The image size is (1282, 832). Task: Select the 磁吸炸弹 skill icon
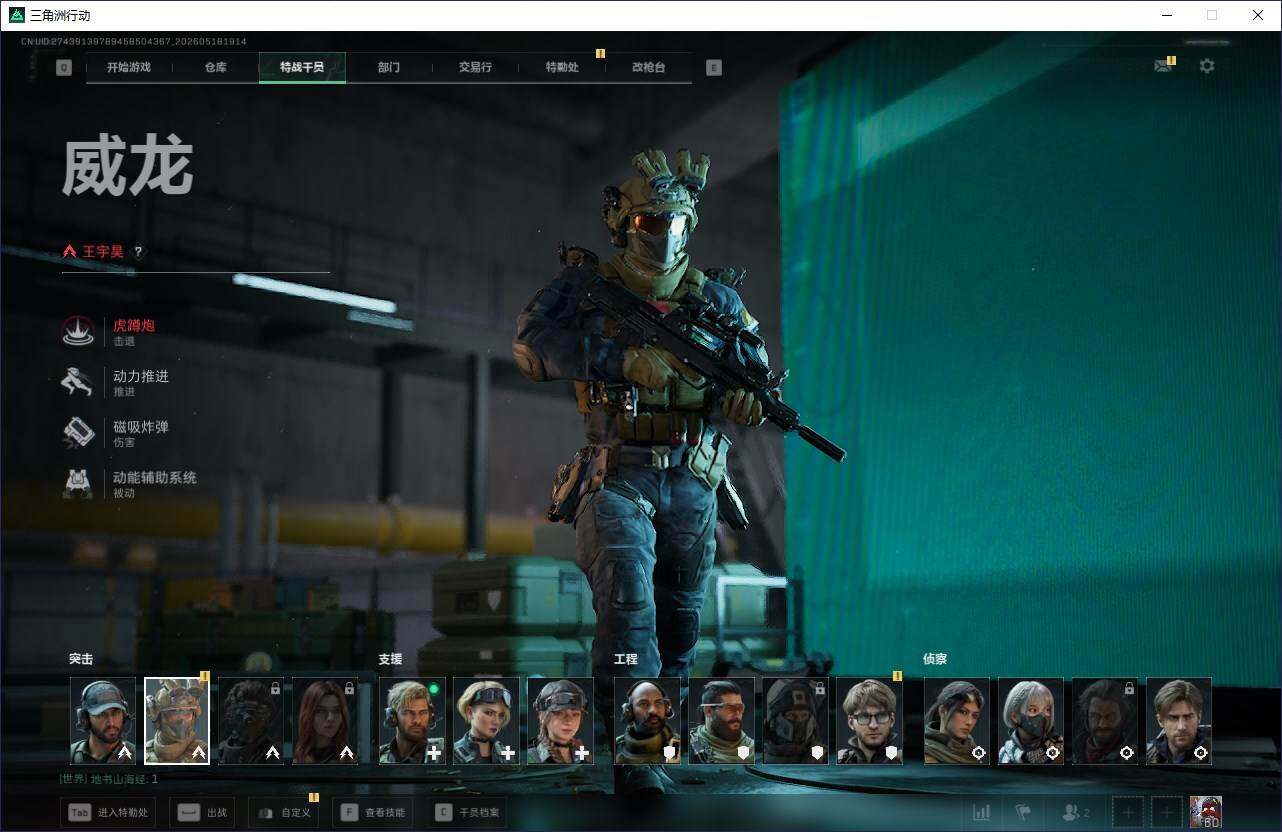79,433
